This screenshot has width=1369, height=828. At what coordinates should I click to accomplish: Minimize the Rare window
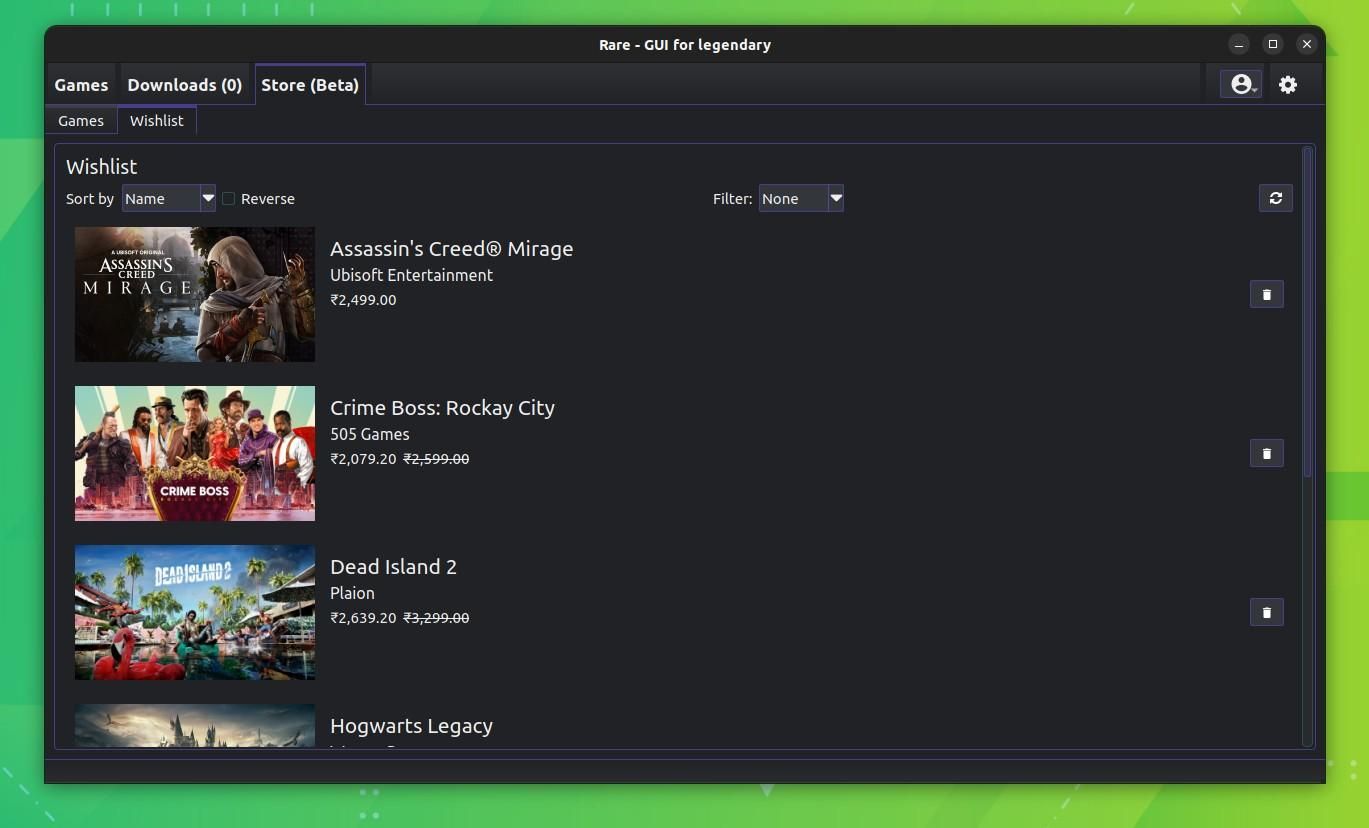tap(1239, 44)
